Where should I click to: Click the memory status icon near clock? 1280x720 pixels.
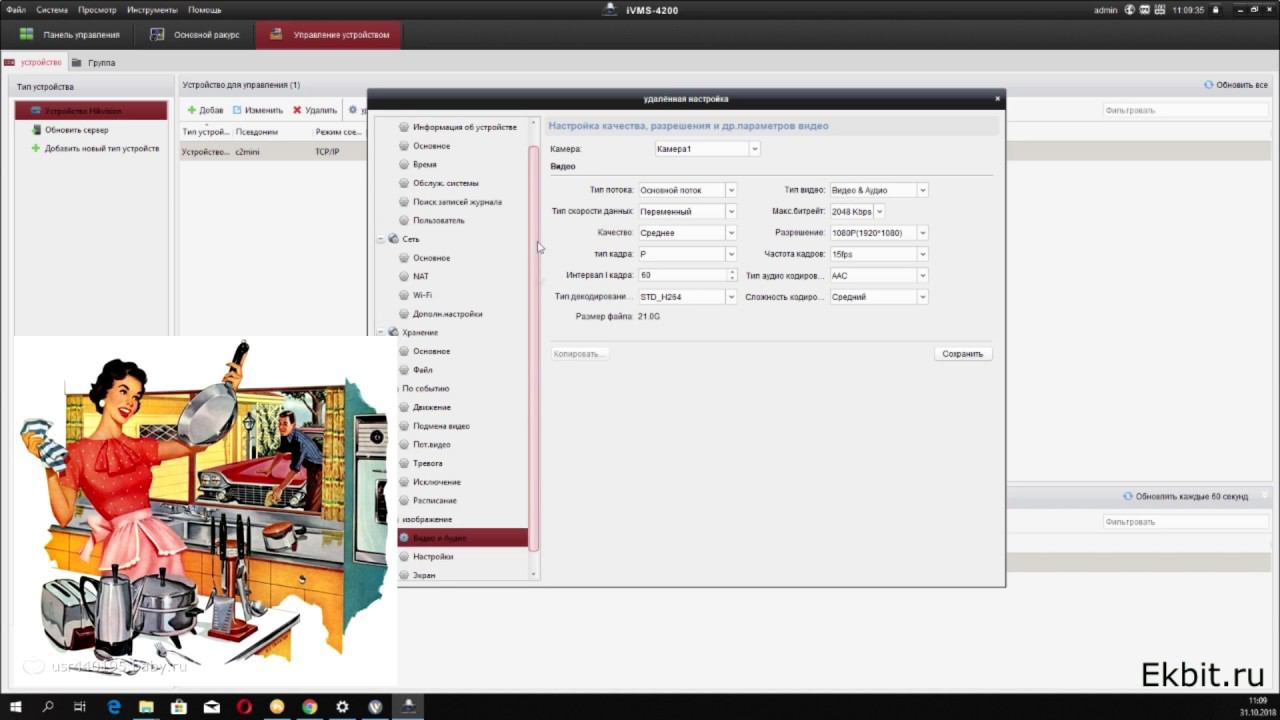click(1159, 10)
